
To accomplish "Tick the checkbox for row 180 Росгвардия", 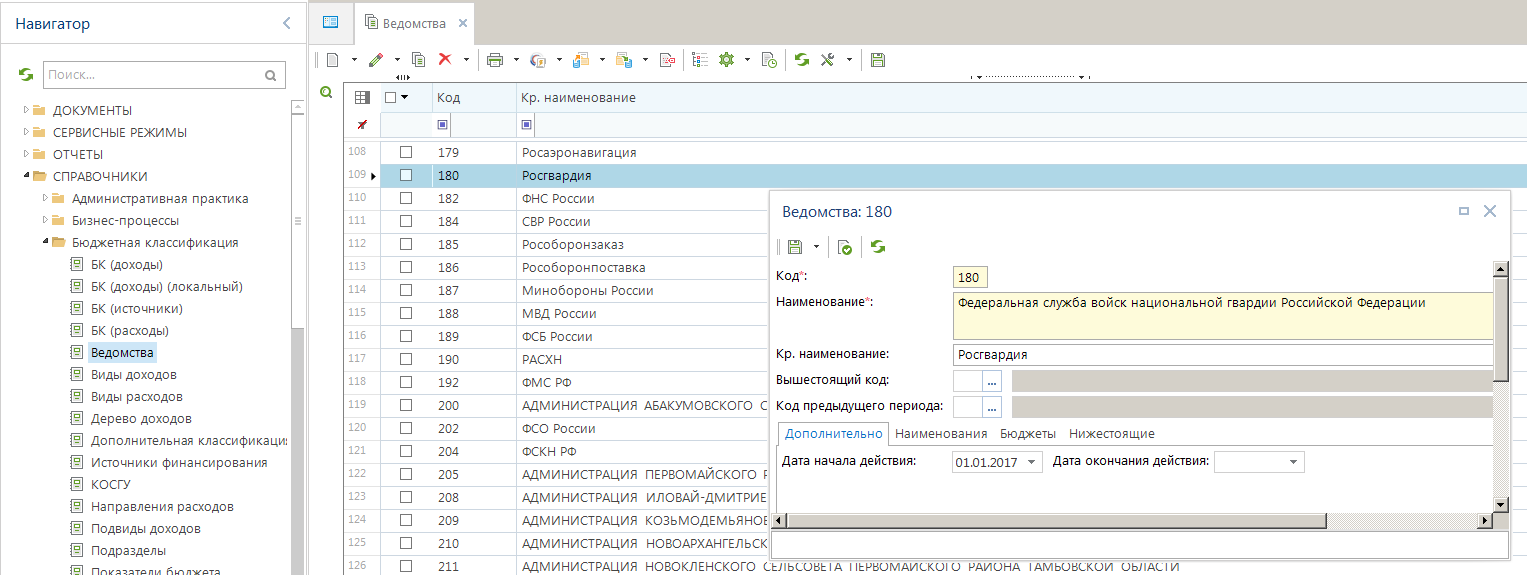I will (x=406, y=176).
